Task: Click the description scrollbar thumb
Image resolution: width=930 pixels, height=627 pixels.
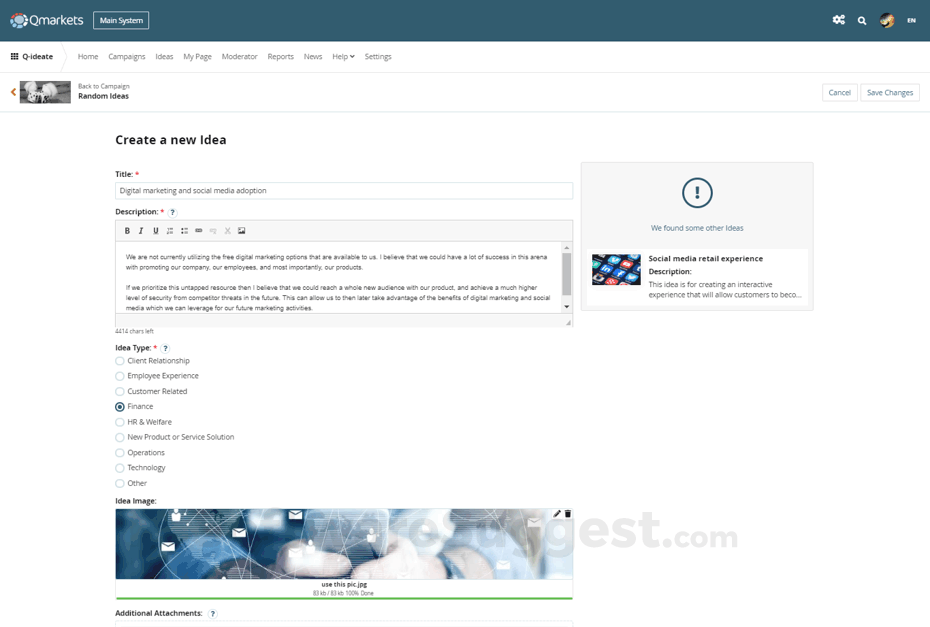Action: 566,273
